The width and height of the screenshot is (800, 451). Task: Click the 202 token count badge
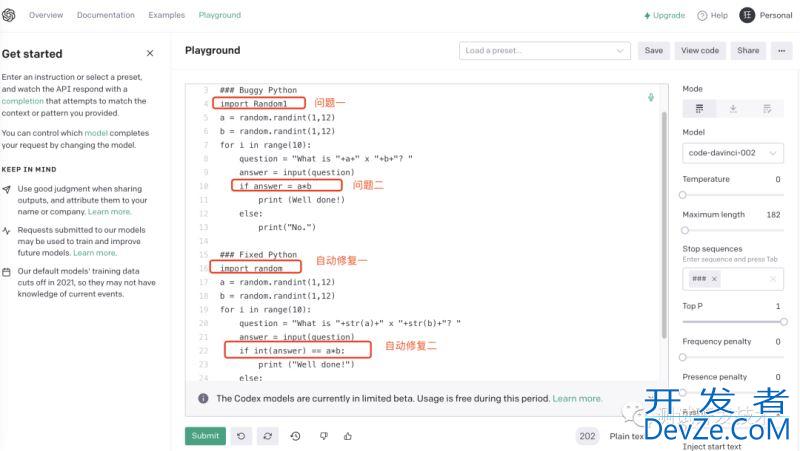[x=587, y=436]
